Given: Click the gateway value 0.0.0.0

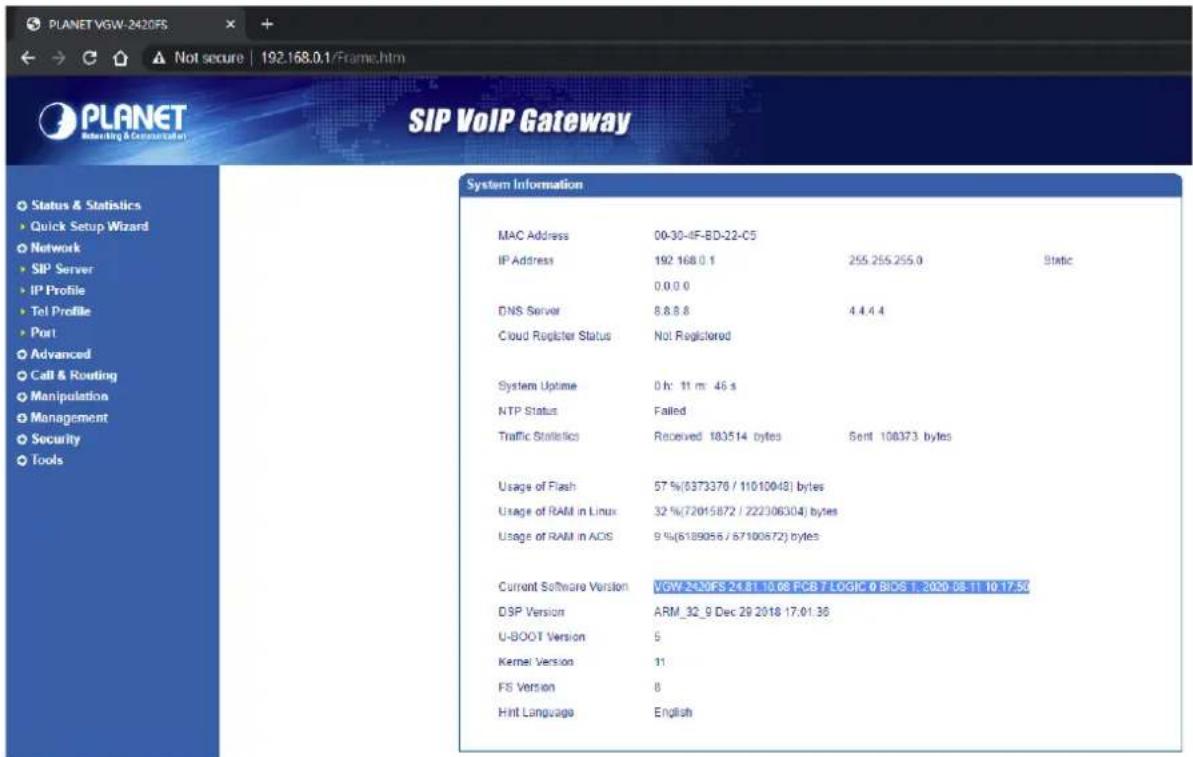Looking at the screenshot, I should tap(672, 287).
